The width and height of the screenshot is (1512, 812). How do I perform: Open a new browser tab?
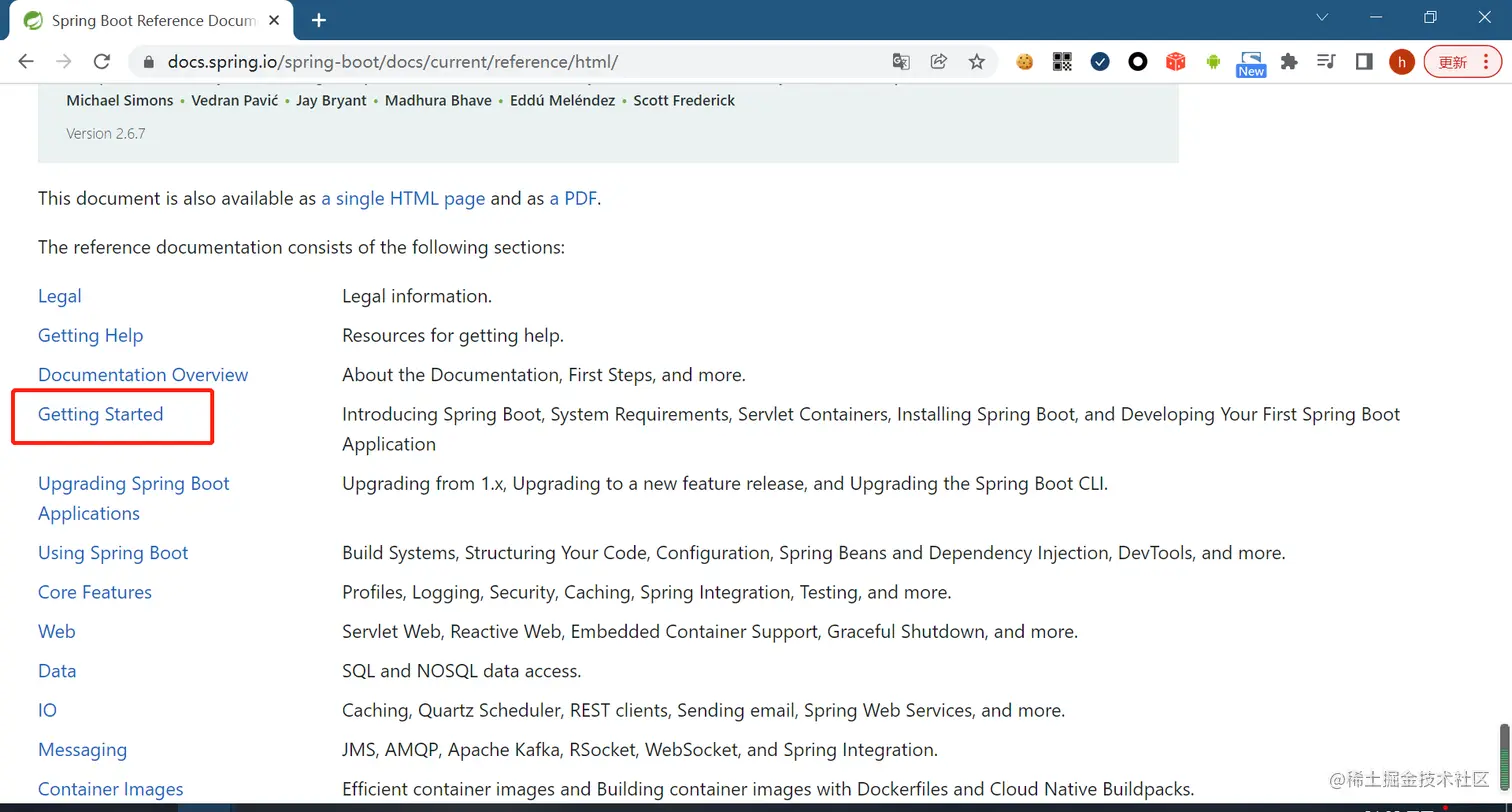click(319, 20)
